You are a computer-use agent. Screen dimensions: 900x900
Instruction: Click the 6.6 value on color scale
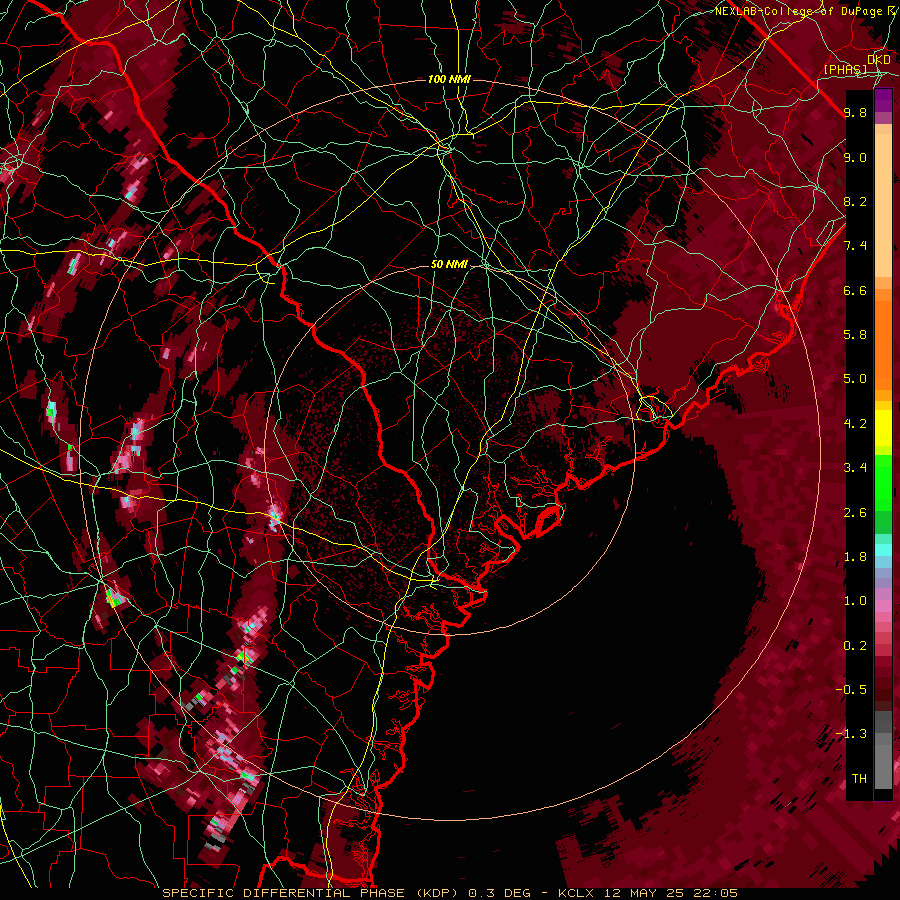[855, 290]
